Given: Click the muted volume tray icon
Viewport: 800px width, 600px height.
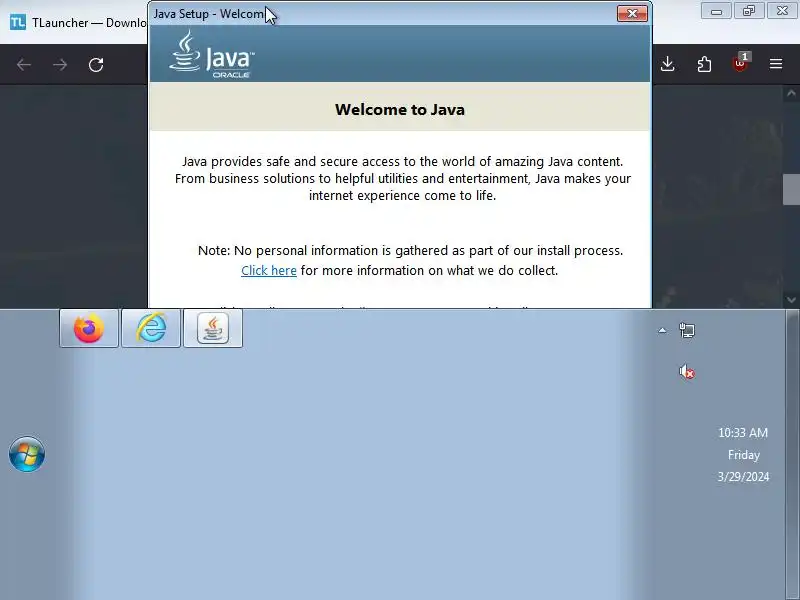Looking at the screenshot, I should click(687, 372).
